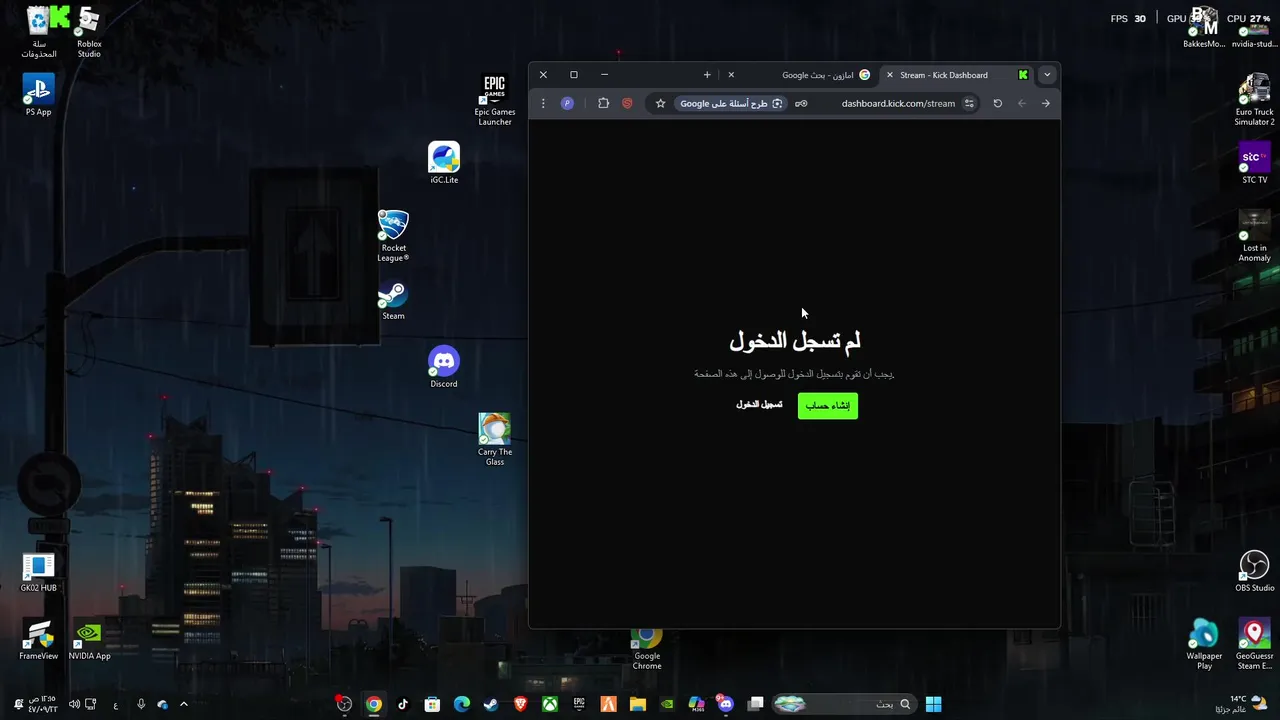Open Rocket League desktop shortcut
Screen dimensions: 1280x720
click(x=393, y=236)
